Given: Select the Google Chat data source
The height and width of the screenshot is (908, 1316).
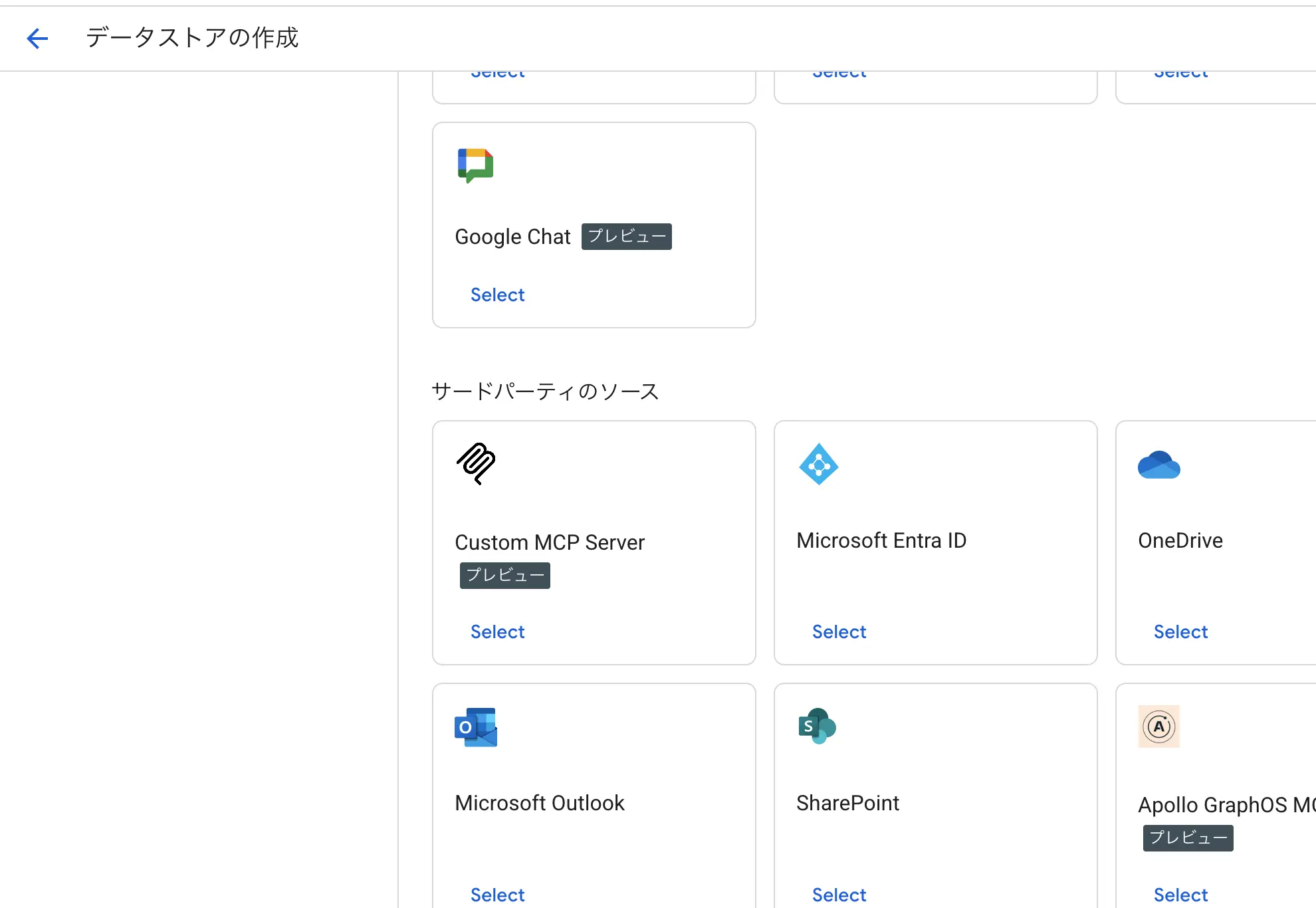Looking at the screenshot, I should [497, 294].
